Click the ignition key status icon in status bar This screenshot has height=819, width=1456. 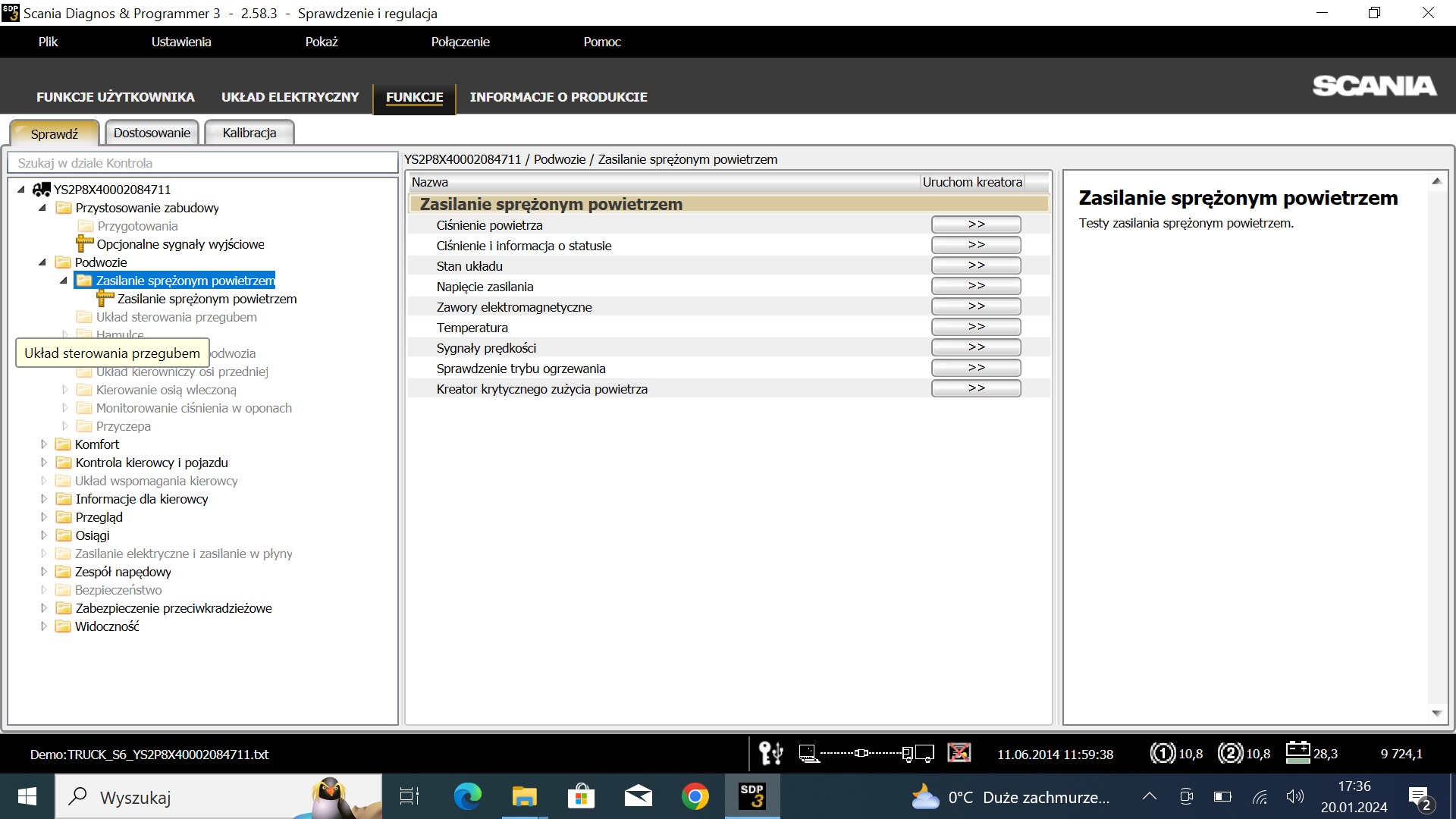(770, 753)
